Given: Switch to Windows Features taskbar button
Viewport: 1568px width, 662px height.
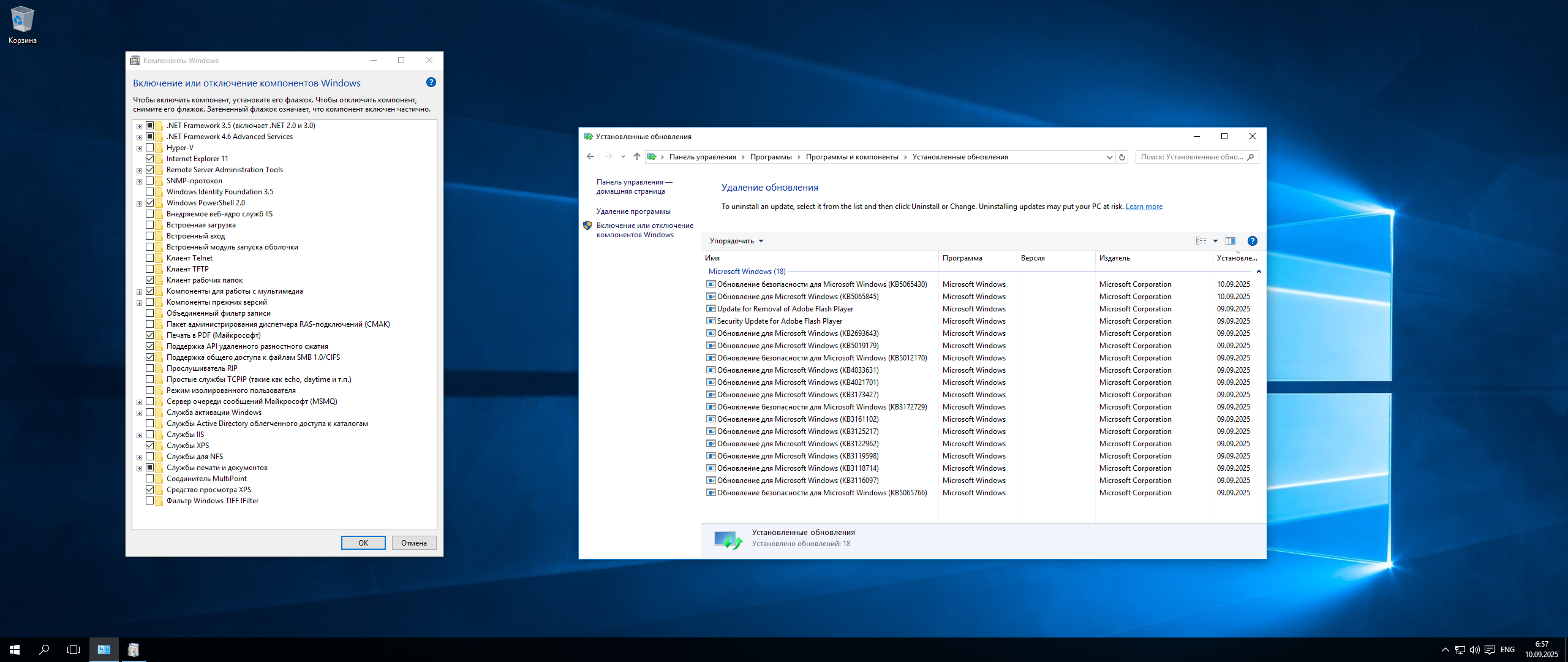Looking at the screenshot, I should point(134,650).
